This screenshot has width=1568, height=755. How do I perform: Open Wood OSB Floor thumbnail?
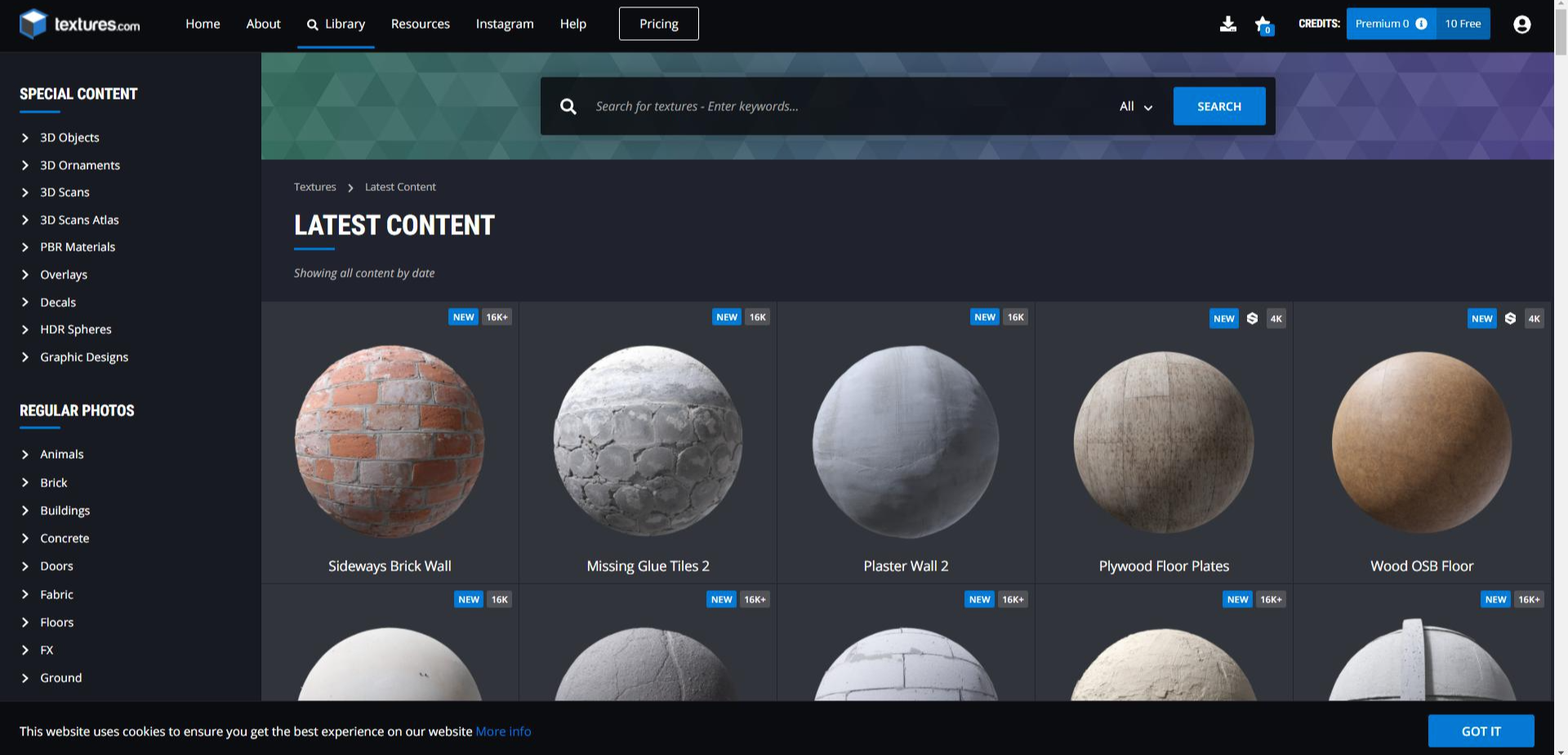1422,442
